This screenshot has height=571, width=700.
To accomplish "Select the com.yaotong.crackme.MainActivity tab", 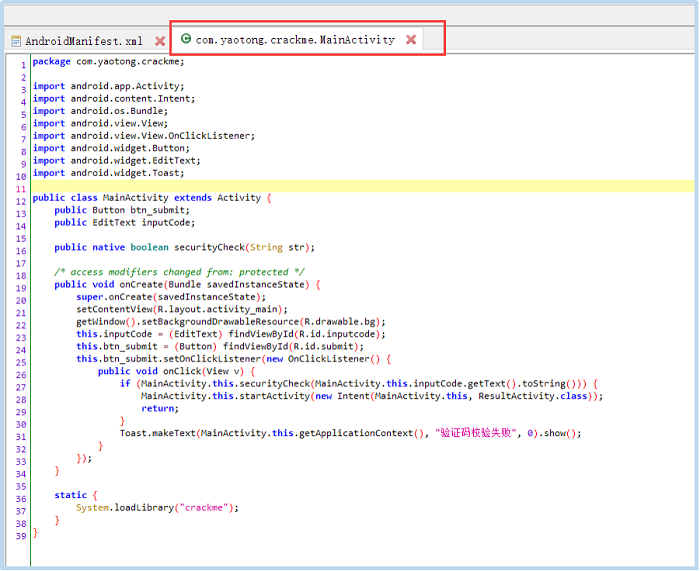I will 295,40.
